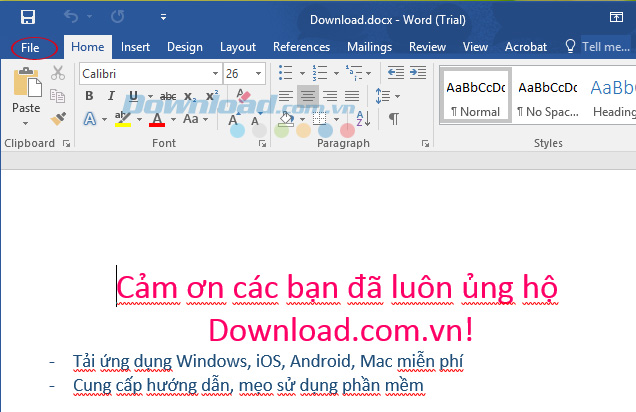Apply the Heading style from the gallery
This screenshot has width=636, height=412.
(x=612, y=98)
